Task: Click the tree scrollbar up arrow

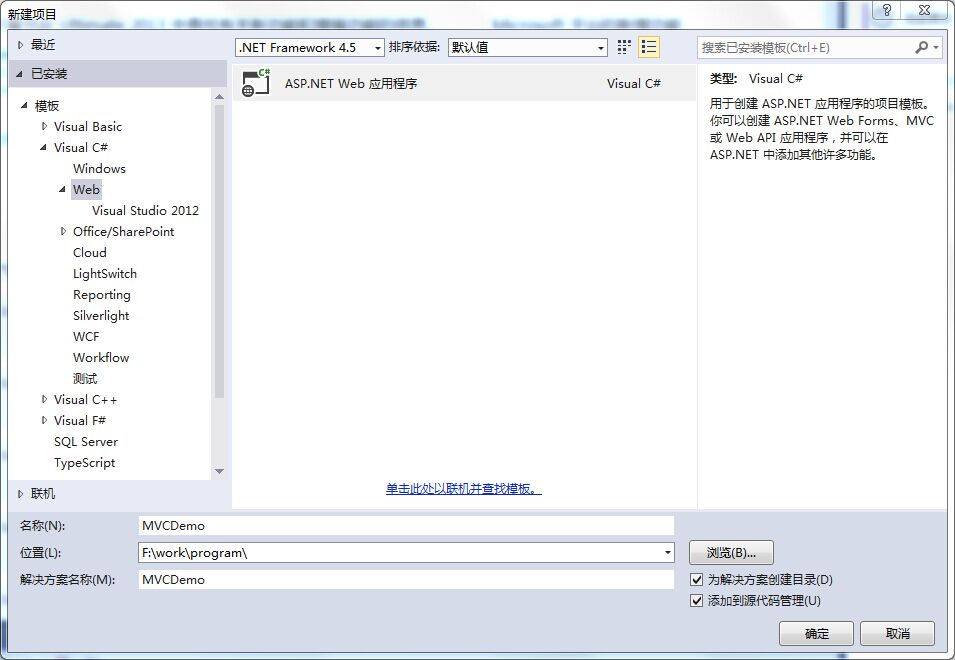Action: [x=219, y=96]
